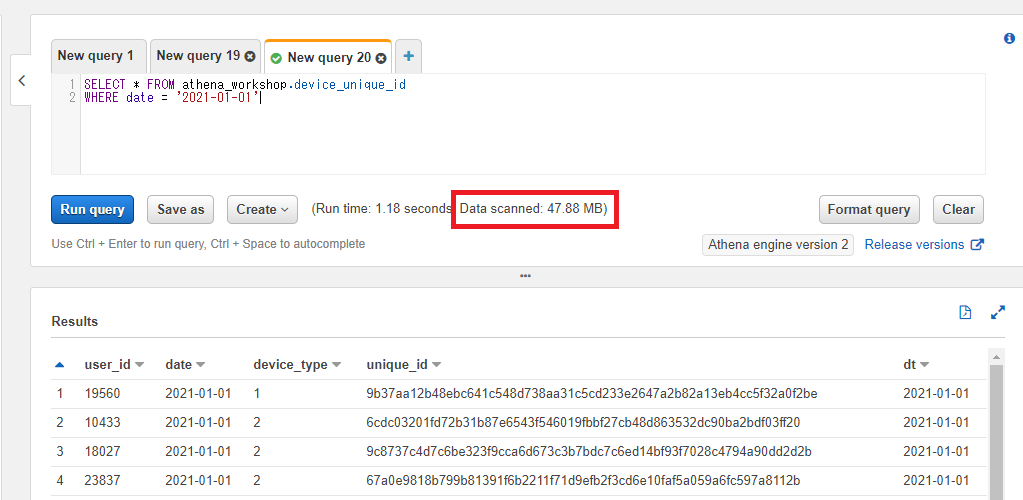Image resolution: width=1023 pixels, height=500 pixels.
Task: Open the Release versions external link icon
Action: pyautogui.click(x=977, y=245)
